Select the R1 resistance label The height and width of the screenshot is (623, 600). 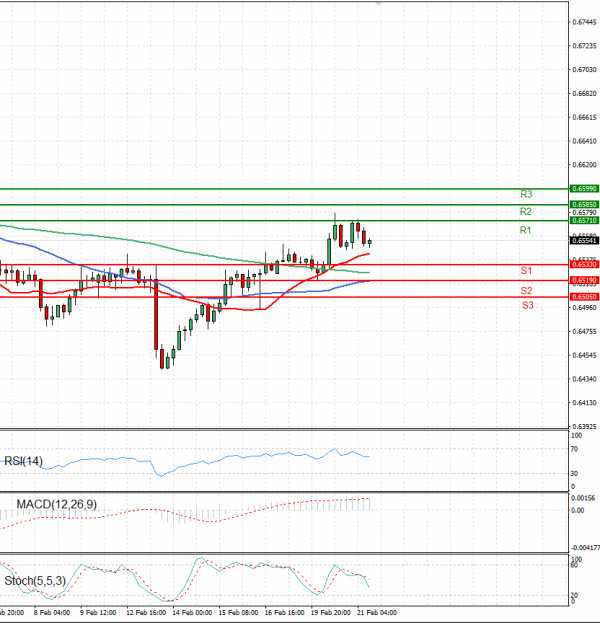pyautogui.click(x=525, y=230)
